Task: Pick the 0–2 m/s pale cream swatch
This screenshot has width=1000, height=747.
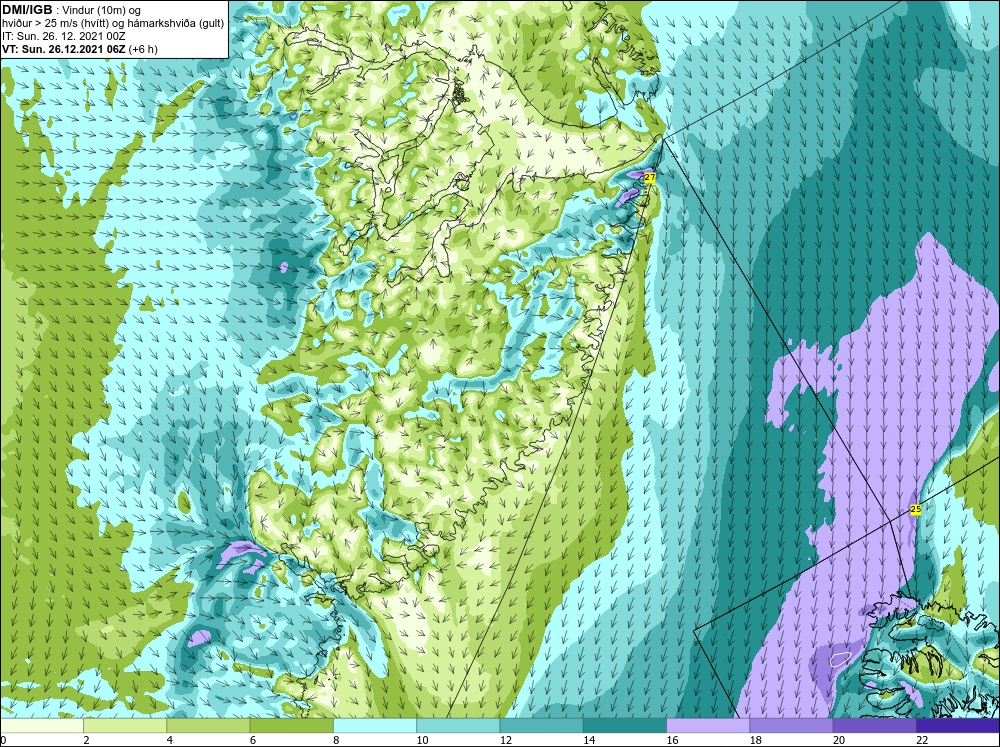Action: click(42, 726)
